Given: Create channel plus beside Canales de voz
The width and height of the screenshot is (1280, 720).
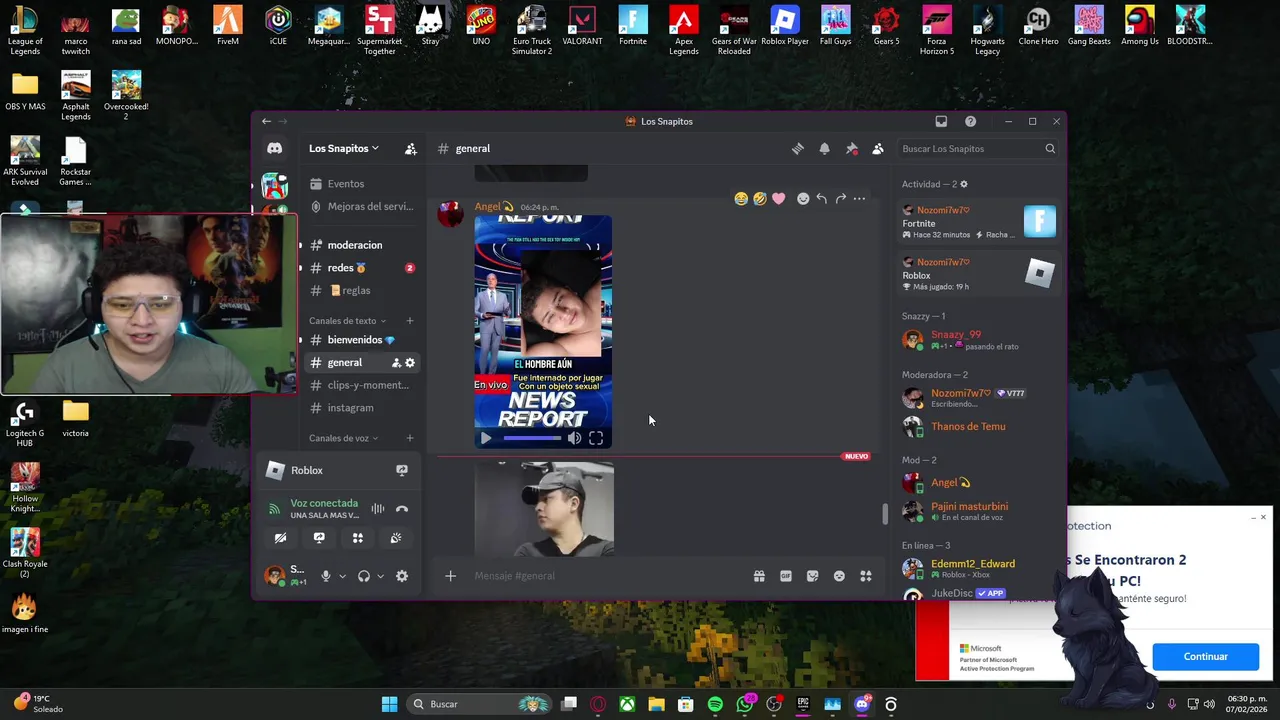Looking at the screenshot, I should tap(410, 438).
